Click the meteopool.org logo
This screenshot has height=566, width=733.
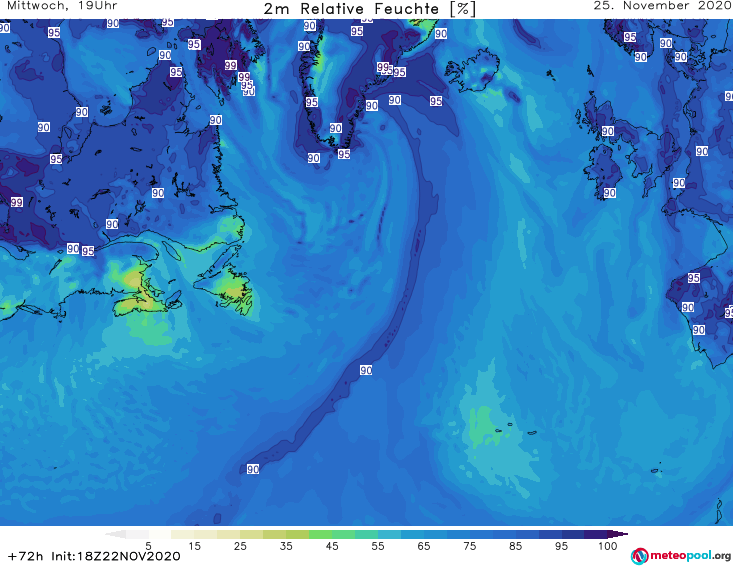tap(681, 556)
